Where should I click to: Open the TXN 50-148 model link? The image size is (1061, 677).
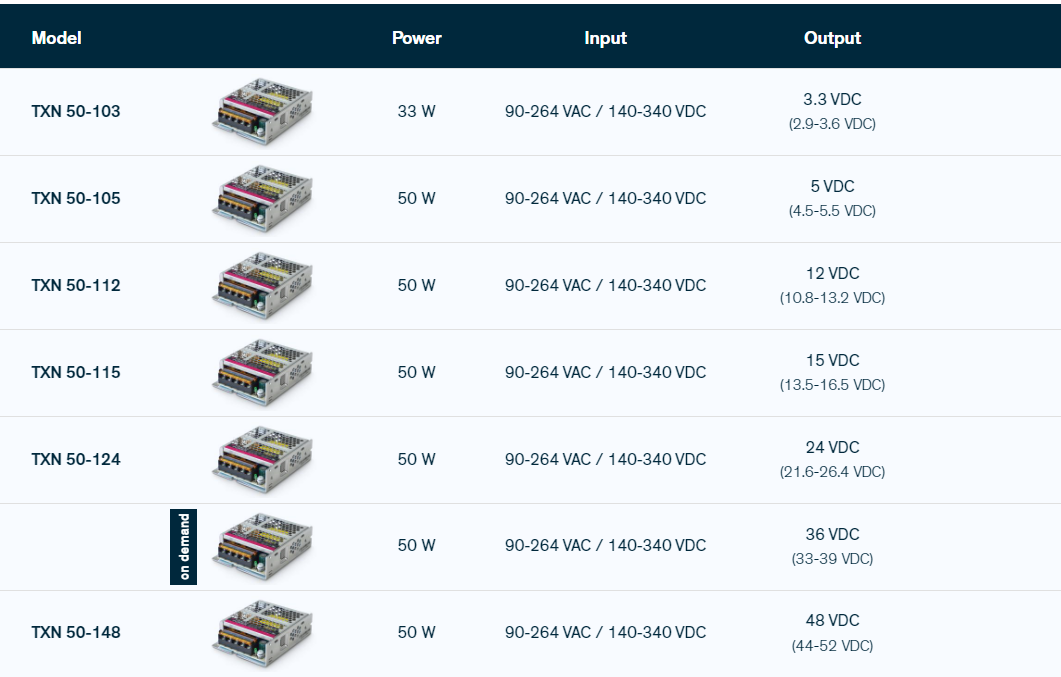click(76, 633)
